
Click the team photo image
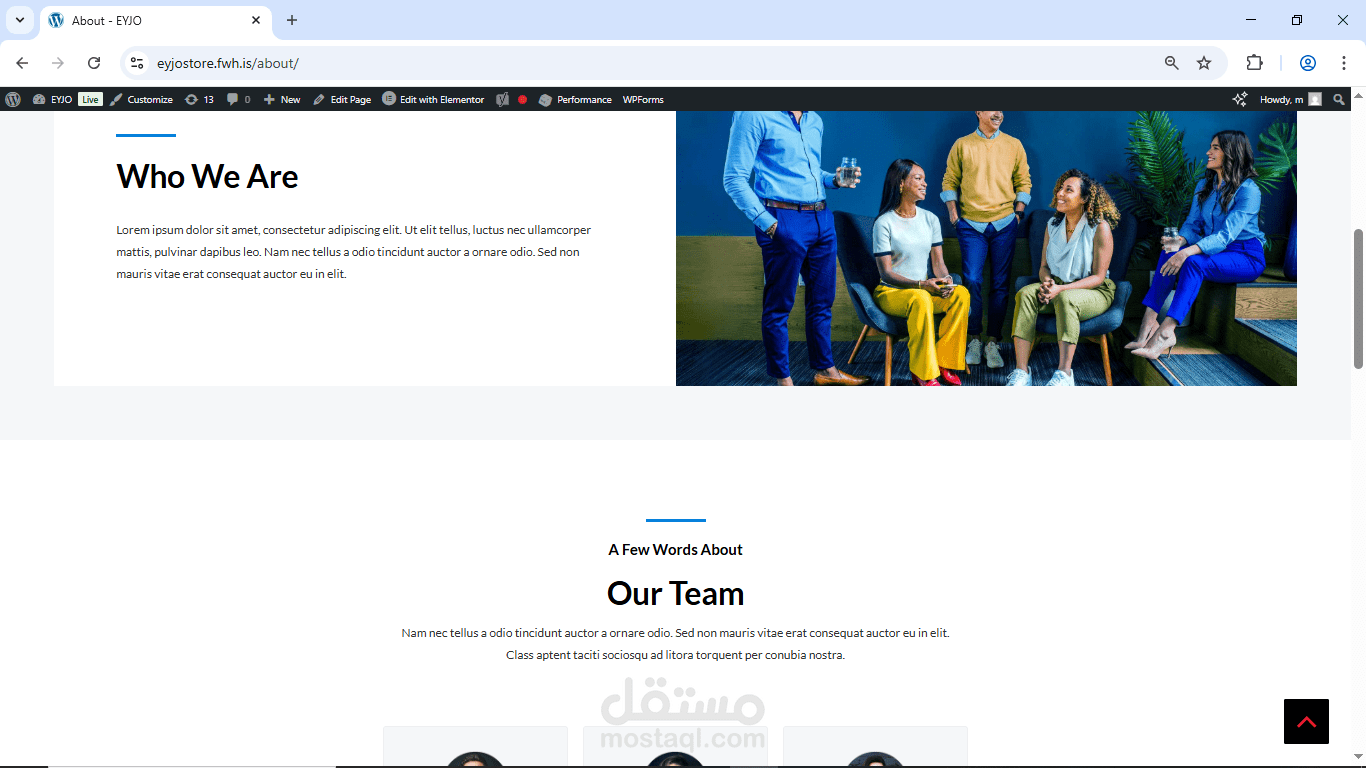[986, 248]
